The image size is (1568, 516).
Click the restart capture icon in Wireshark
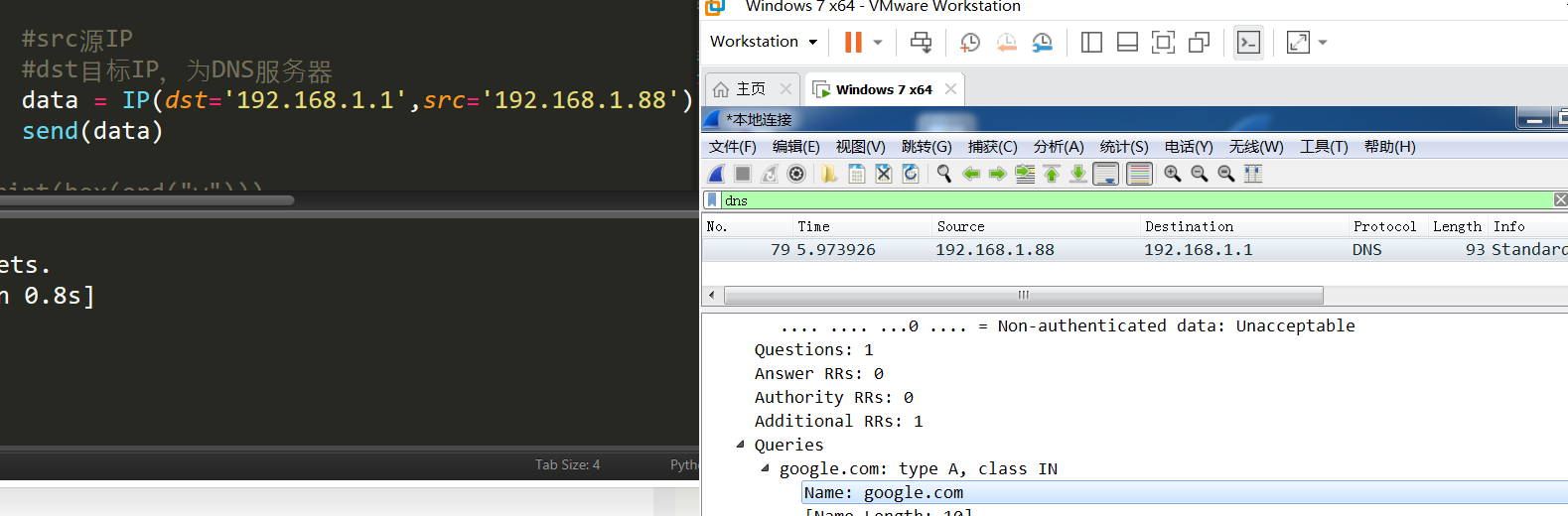(770, 174)
